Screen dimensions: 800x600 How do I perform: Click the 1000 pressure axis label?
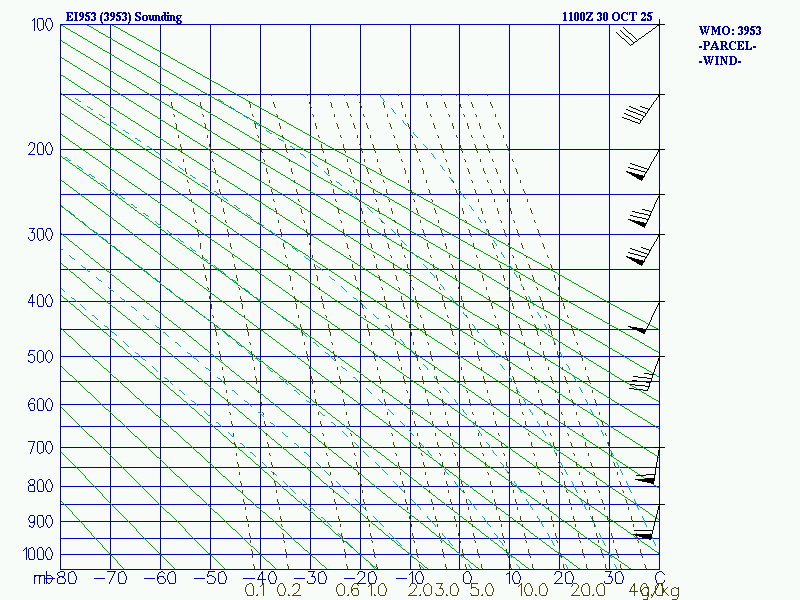38,554
